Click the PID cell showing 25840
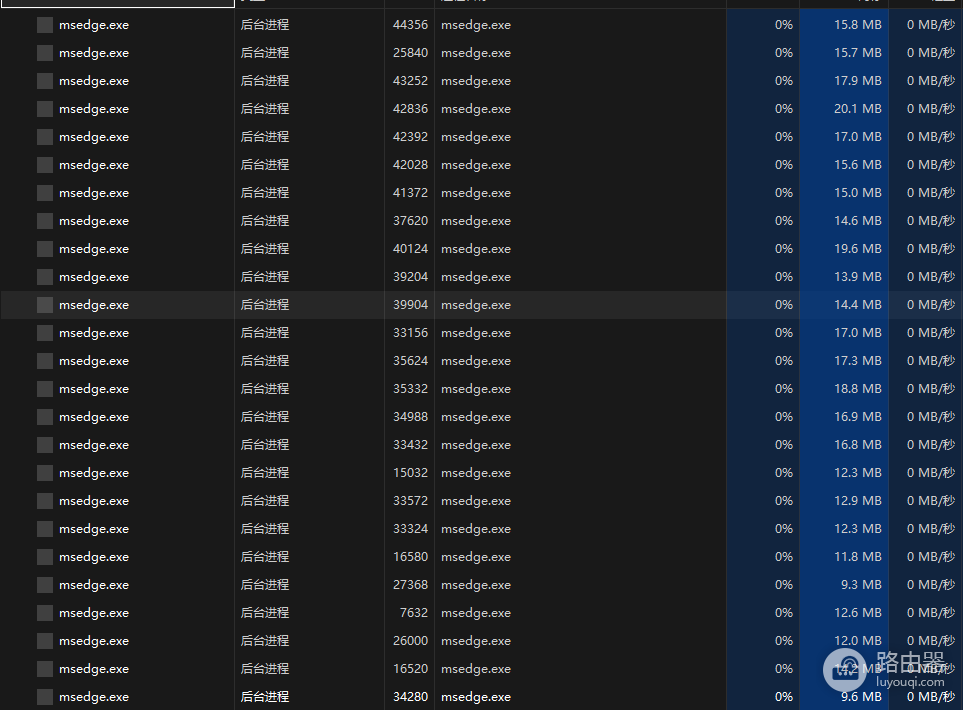Screen dimensions: 963x710 (410, 53)
